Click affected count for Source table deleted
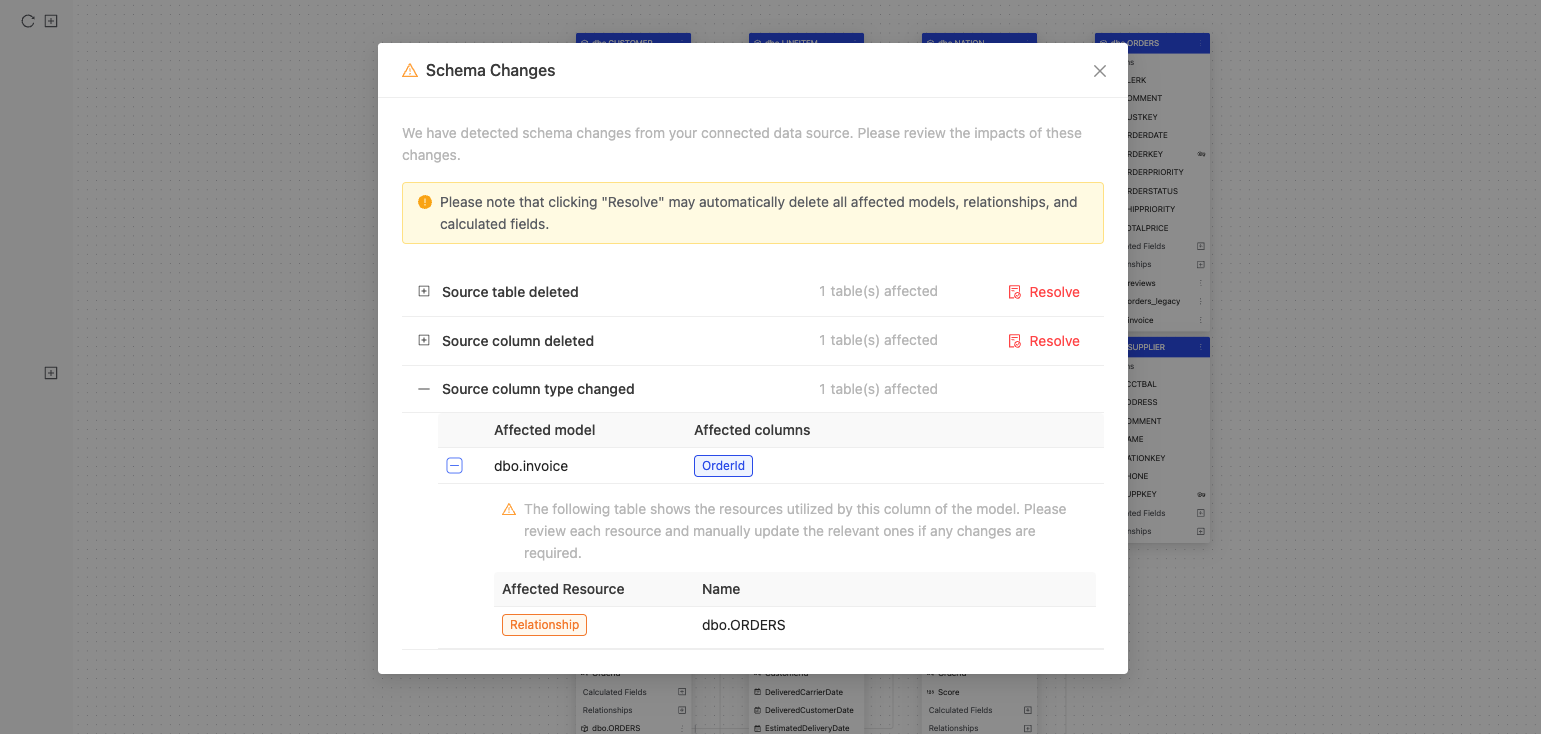Screen dimensions: 1541x734 pyautogui.click(x=878, y=291)
